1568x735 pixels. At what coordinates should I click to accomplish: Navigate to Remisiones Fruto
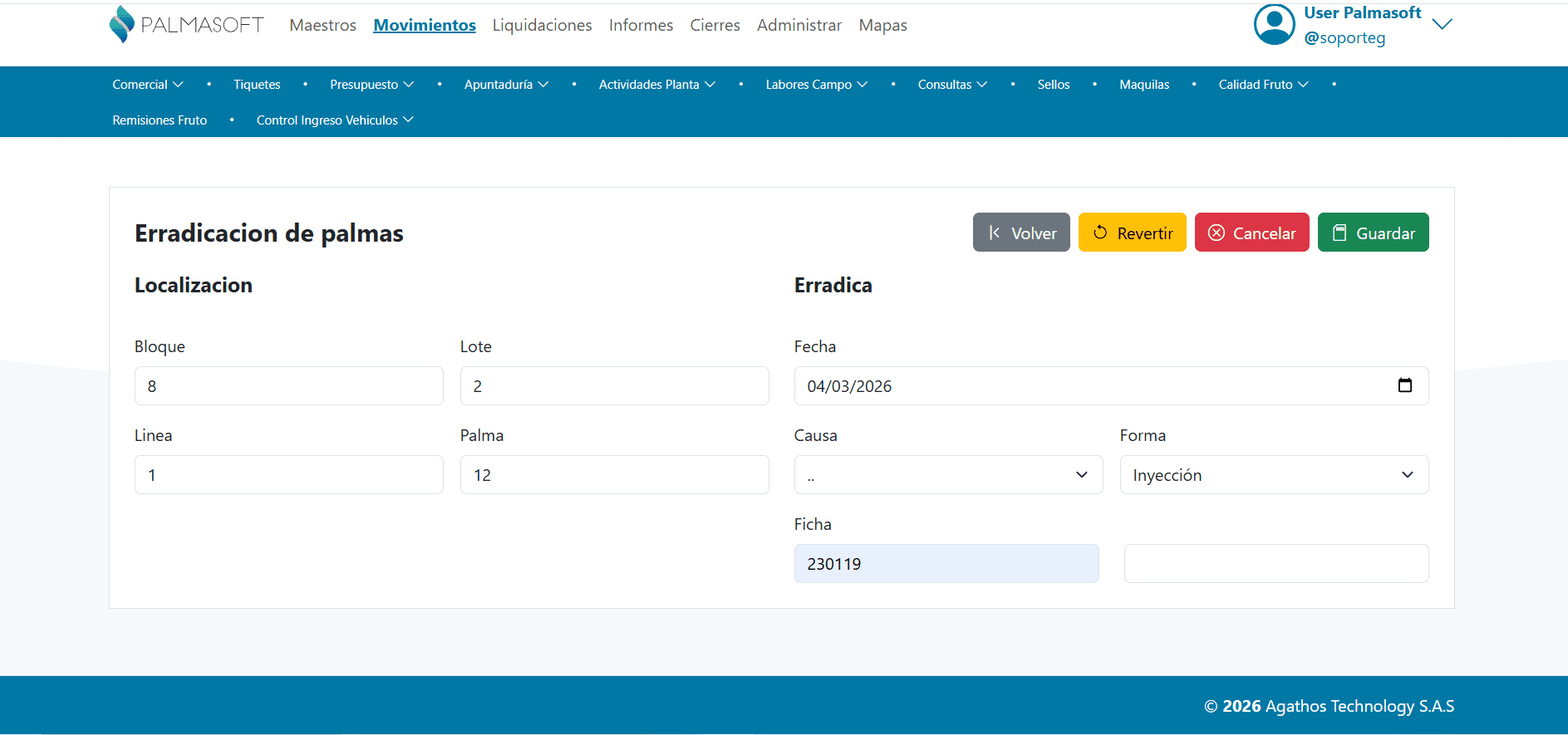coord(160,120)
